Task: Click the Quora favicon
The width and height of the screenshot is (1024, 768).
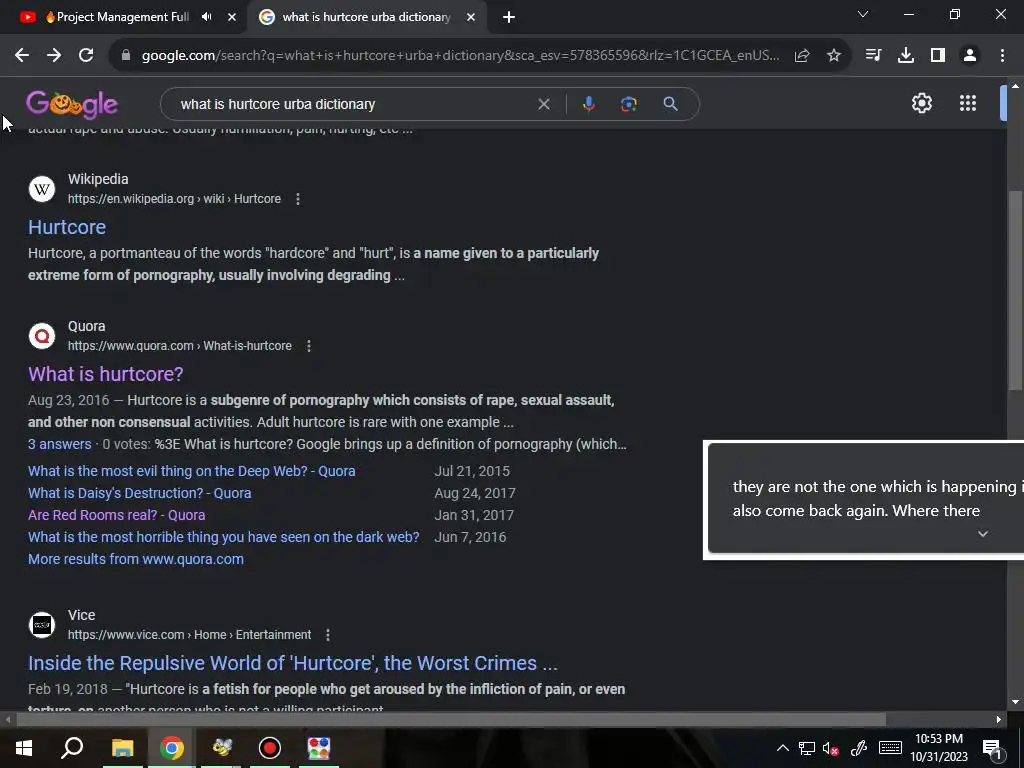Action: tap(42, 336)
